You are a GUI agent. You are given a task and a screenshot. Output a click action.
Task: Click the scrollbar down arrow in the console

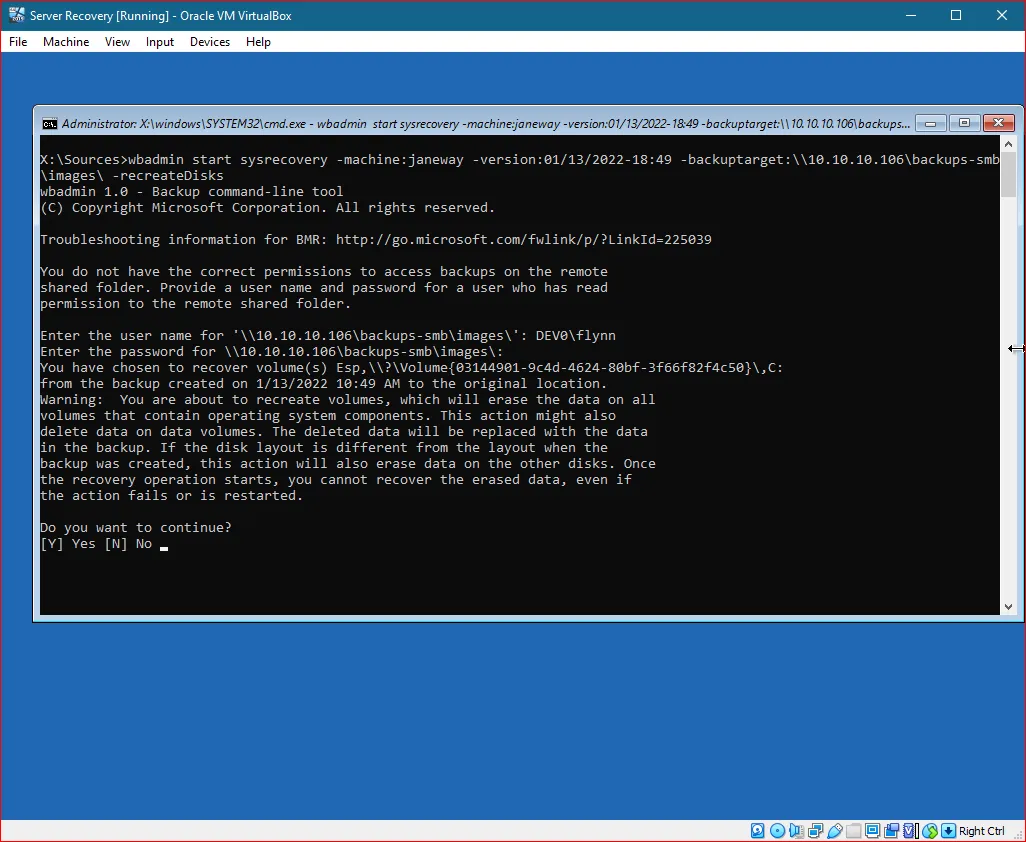coord(1008,605)
